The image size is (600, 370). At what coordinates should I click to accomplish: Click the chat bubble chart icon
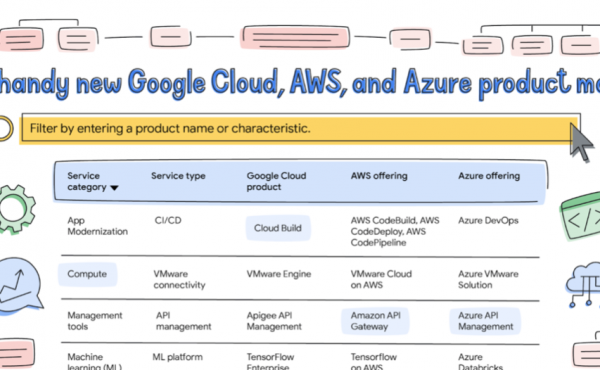pos(20,286)
